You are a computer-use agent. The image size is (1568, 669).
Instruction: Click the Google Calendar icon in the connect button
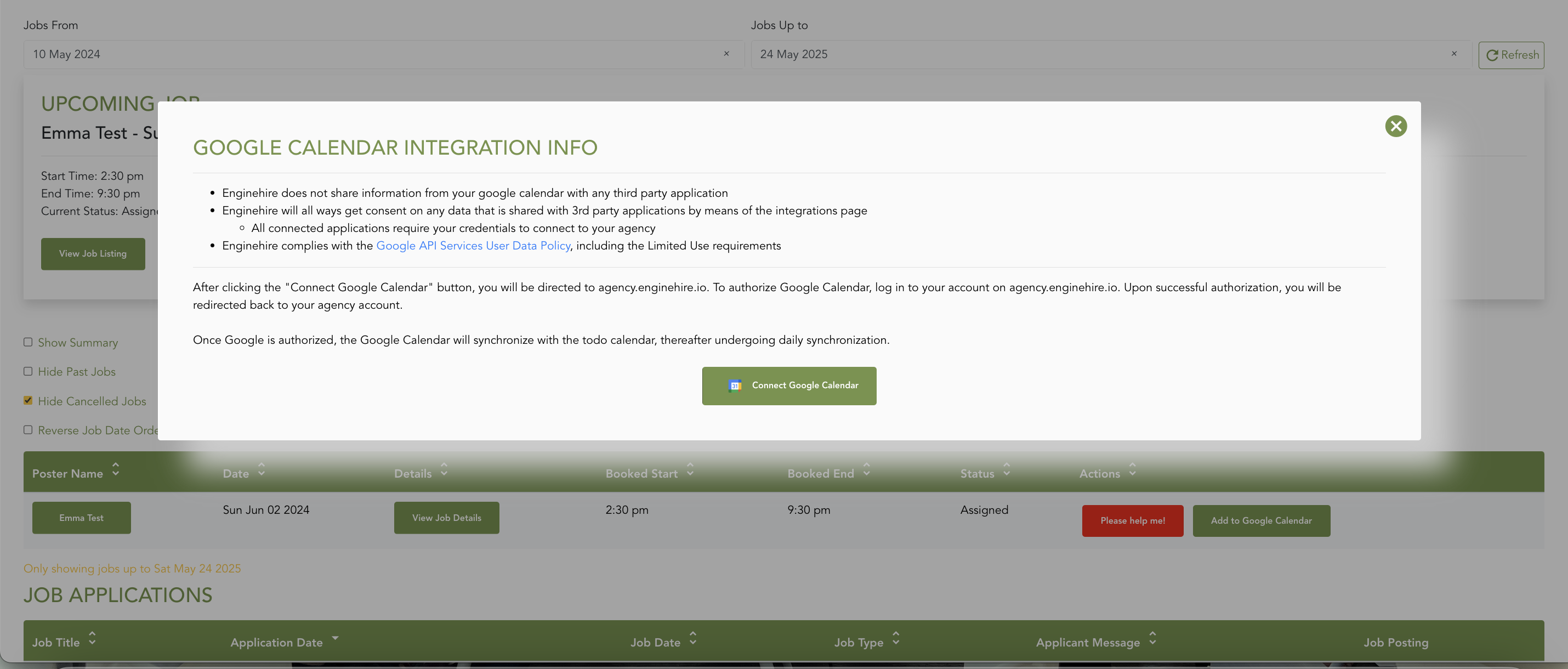(735, 385)
